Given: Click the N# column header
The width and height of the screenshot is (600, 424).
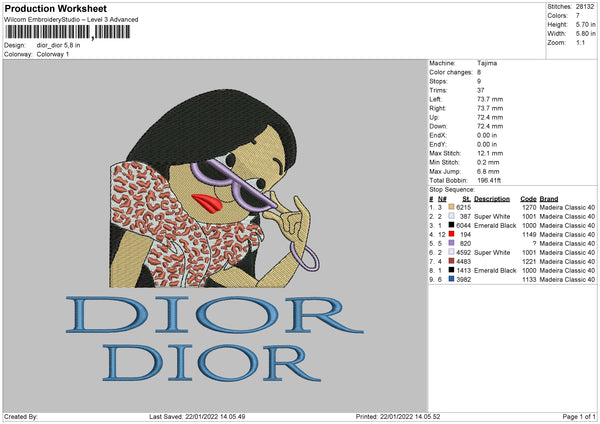Looking at the screenshot, I should coord(442,199).
